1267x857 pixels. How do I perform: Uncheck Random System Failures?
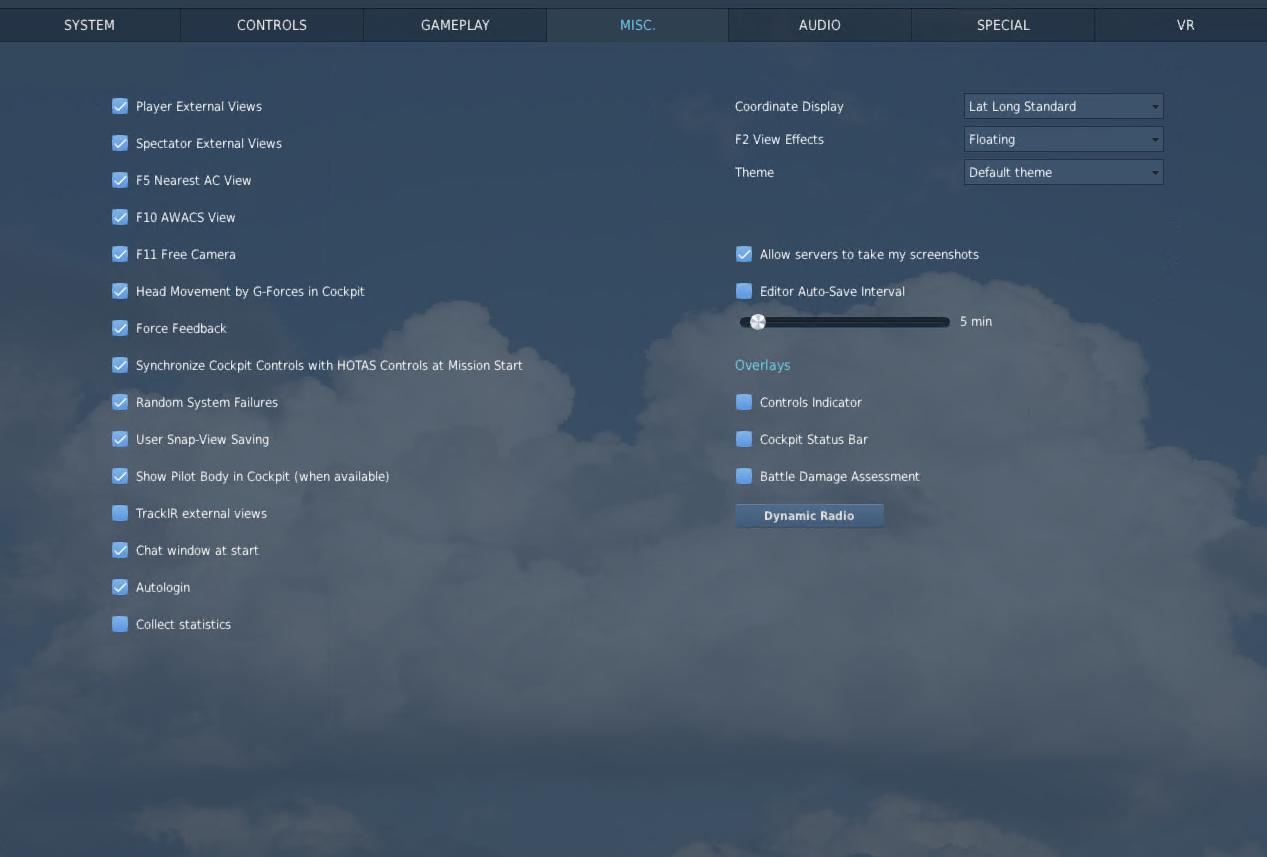120,402
